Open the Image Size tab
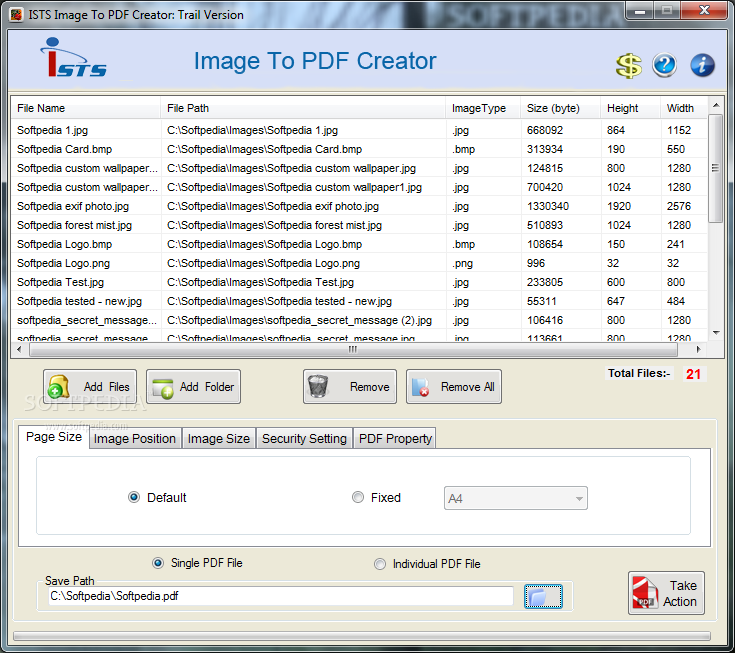The image size is (735, 653). click(218, 439)
